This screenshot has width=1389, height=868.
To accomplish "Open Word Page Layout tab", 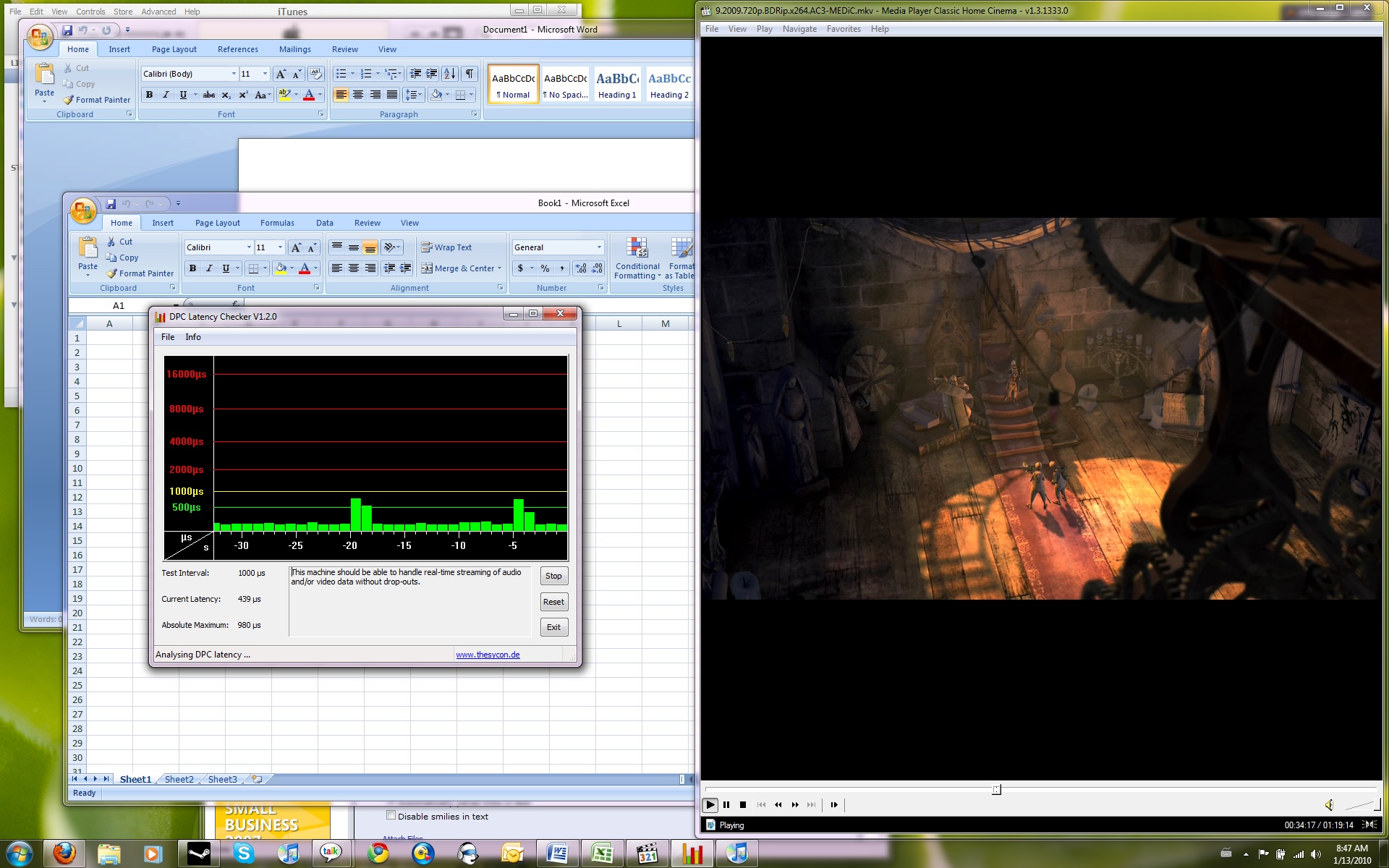I will pos(174,49).
